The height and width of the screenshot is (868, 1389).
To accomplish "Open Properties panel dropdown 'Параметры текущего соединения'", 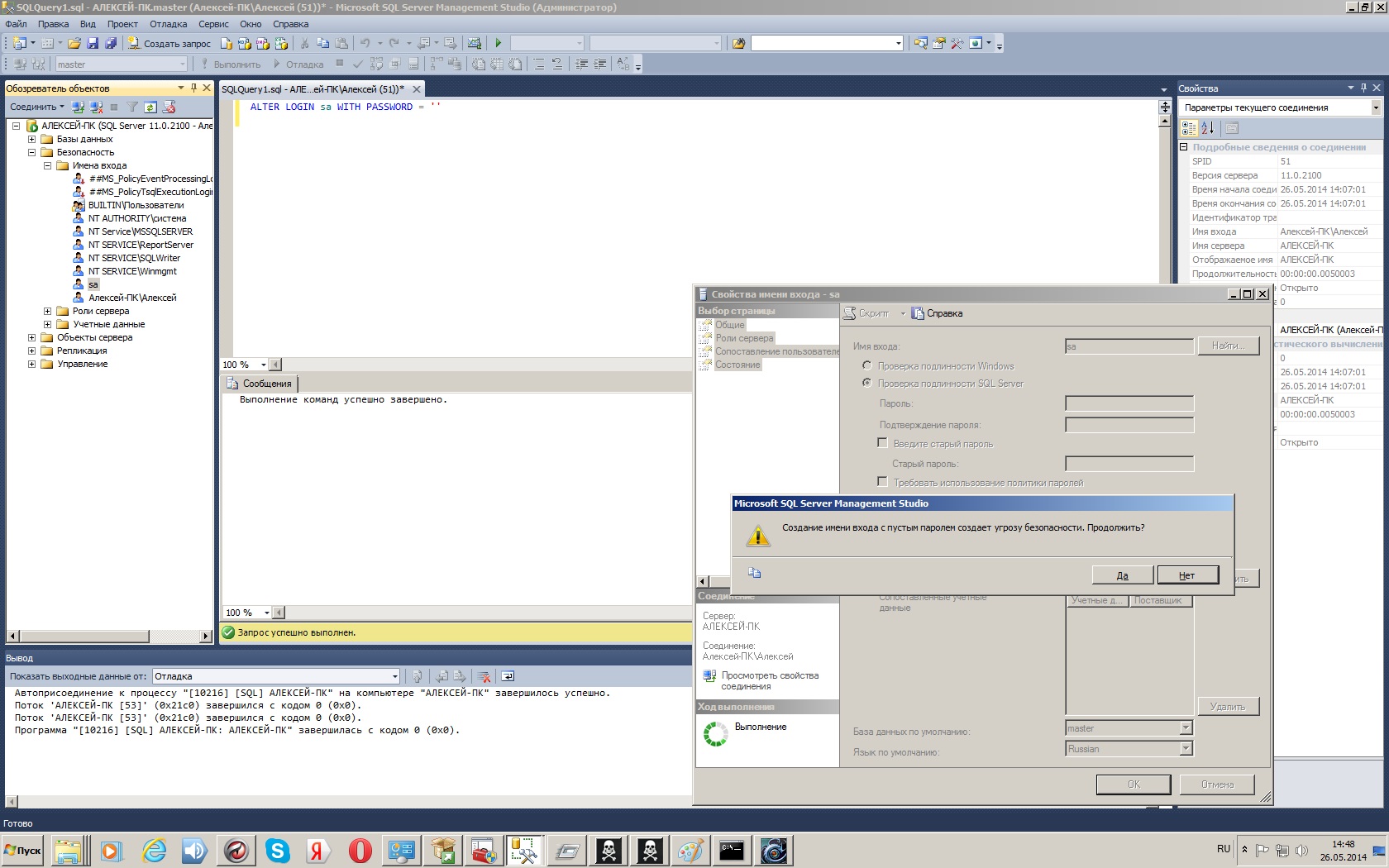I will 1376,107.
